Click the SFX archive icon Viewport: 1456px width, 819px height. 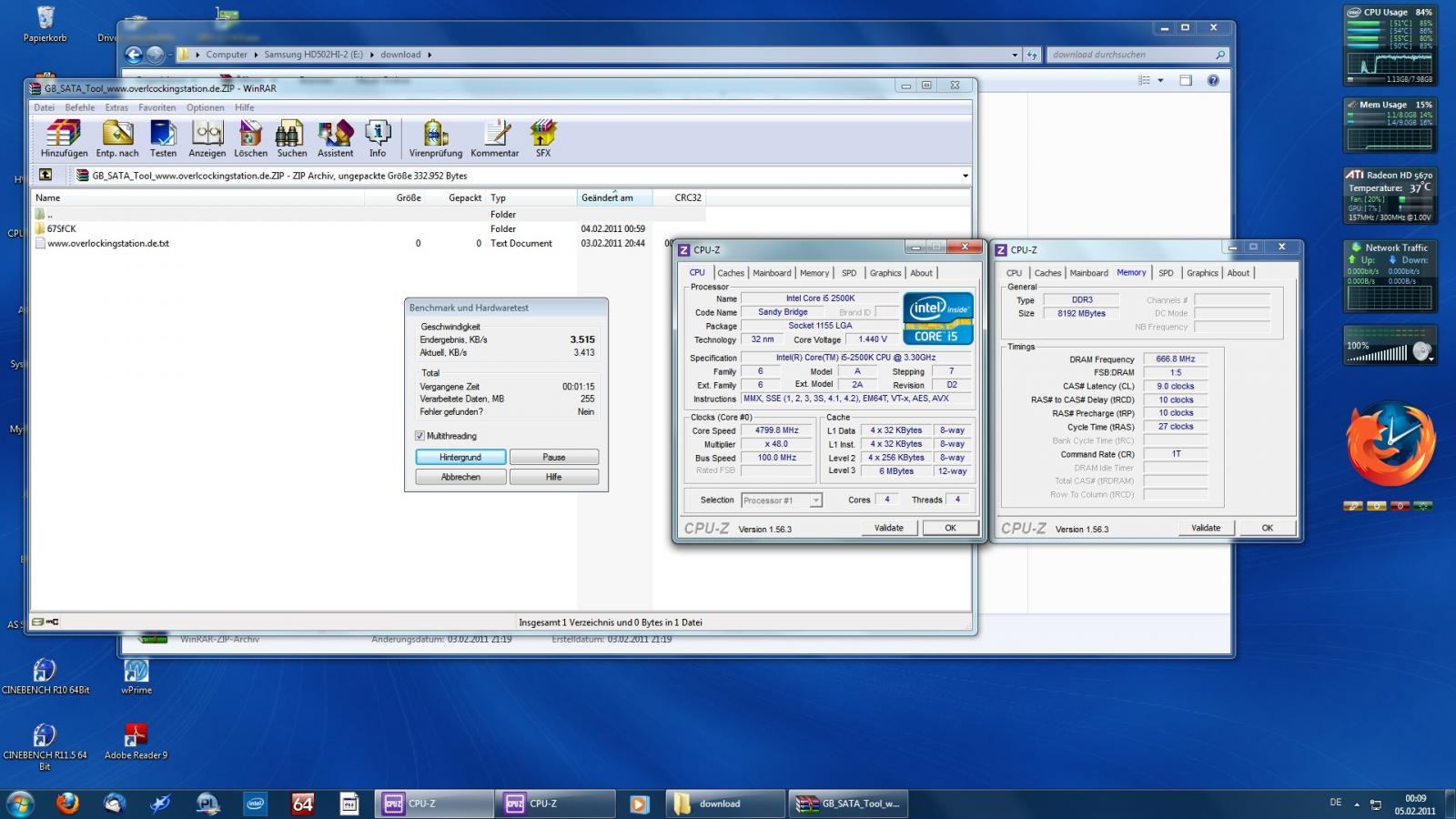tap(543, 135)
